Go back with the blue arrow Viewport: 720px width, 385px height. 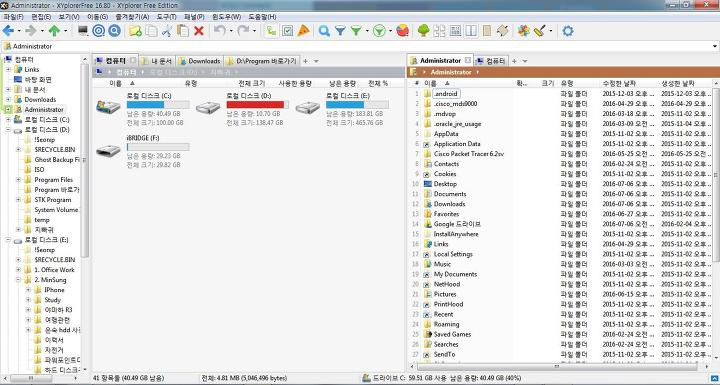click(8, 31)
